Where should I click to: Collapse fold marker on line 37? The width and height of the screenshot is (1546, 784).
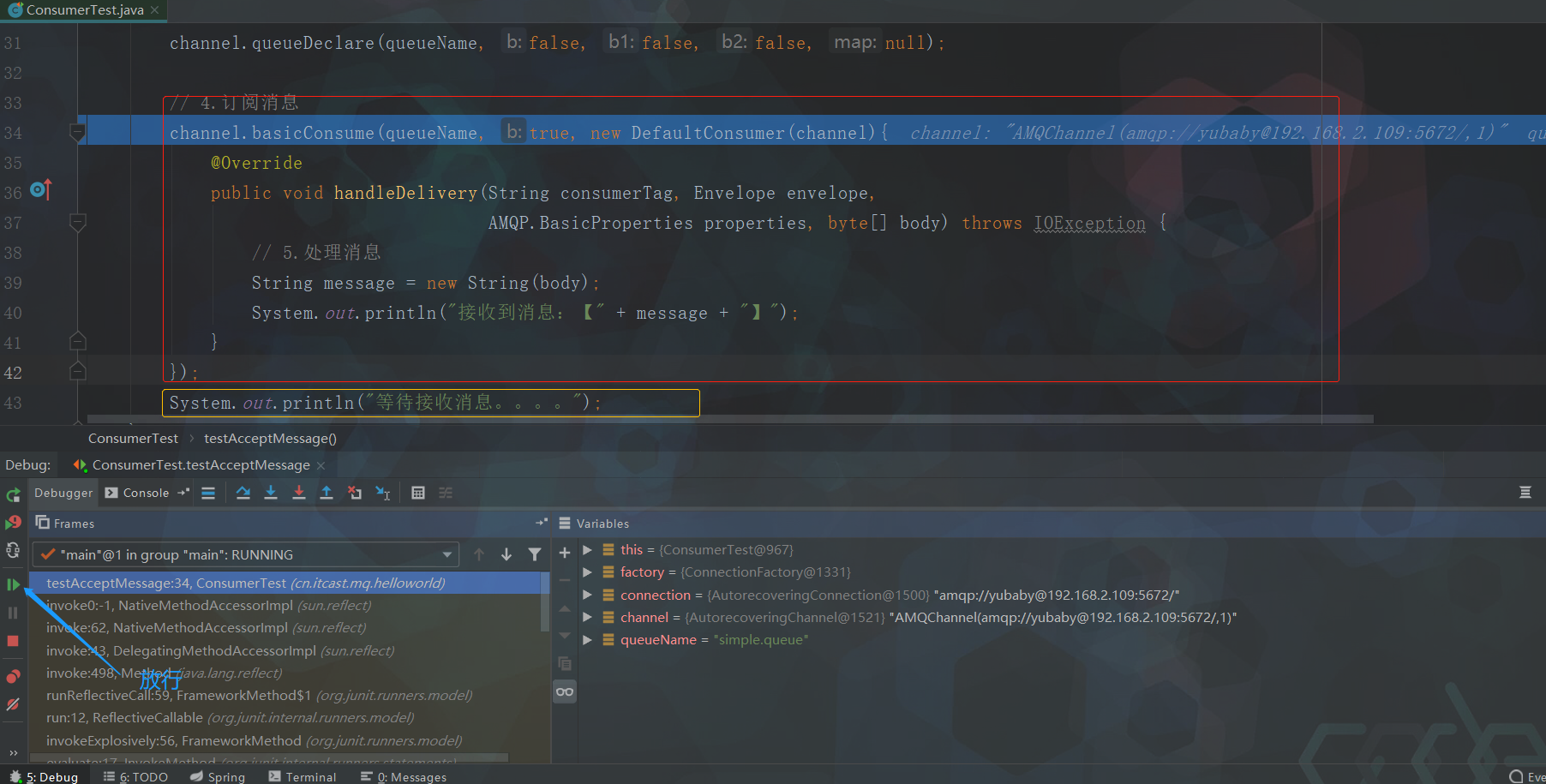pyautogui.click(x=77, y=223)
